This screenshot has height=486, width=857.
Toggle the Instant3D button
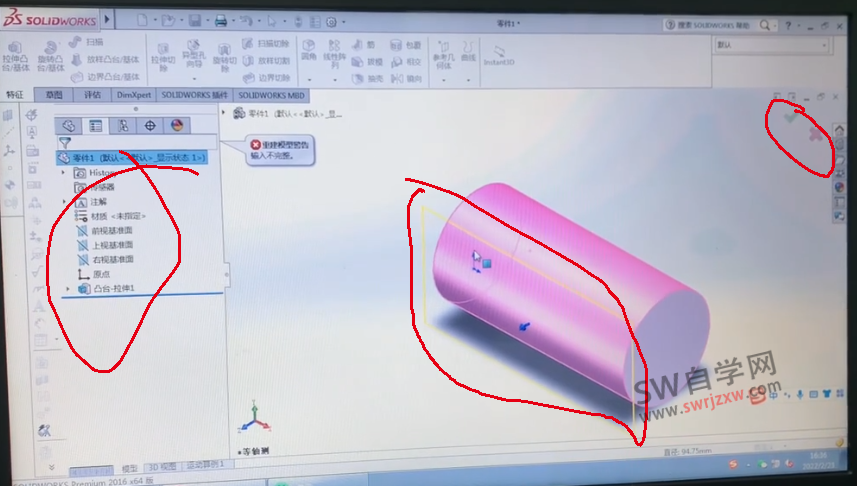click(x=499, y=55)
